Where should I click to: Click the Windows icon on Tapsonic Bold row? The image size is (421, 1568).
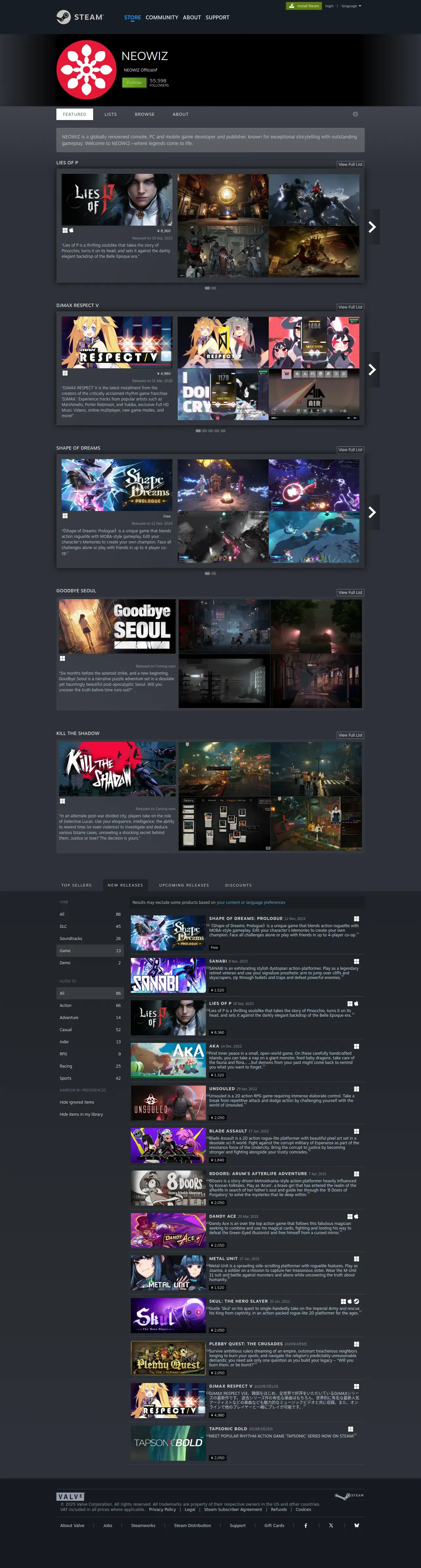point(351,1429)
